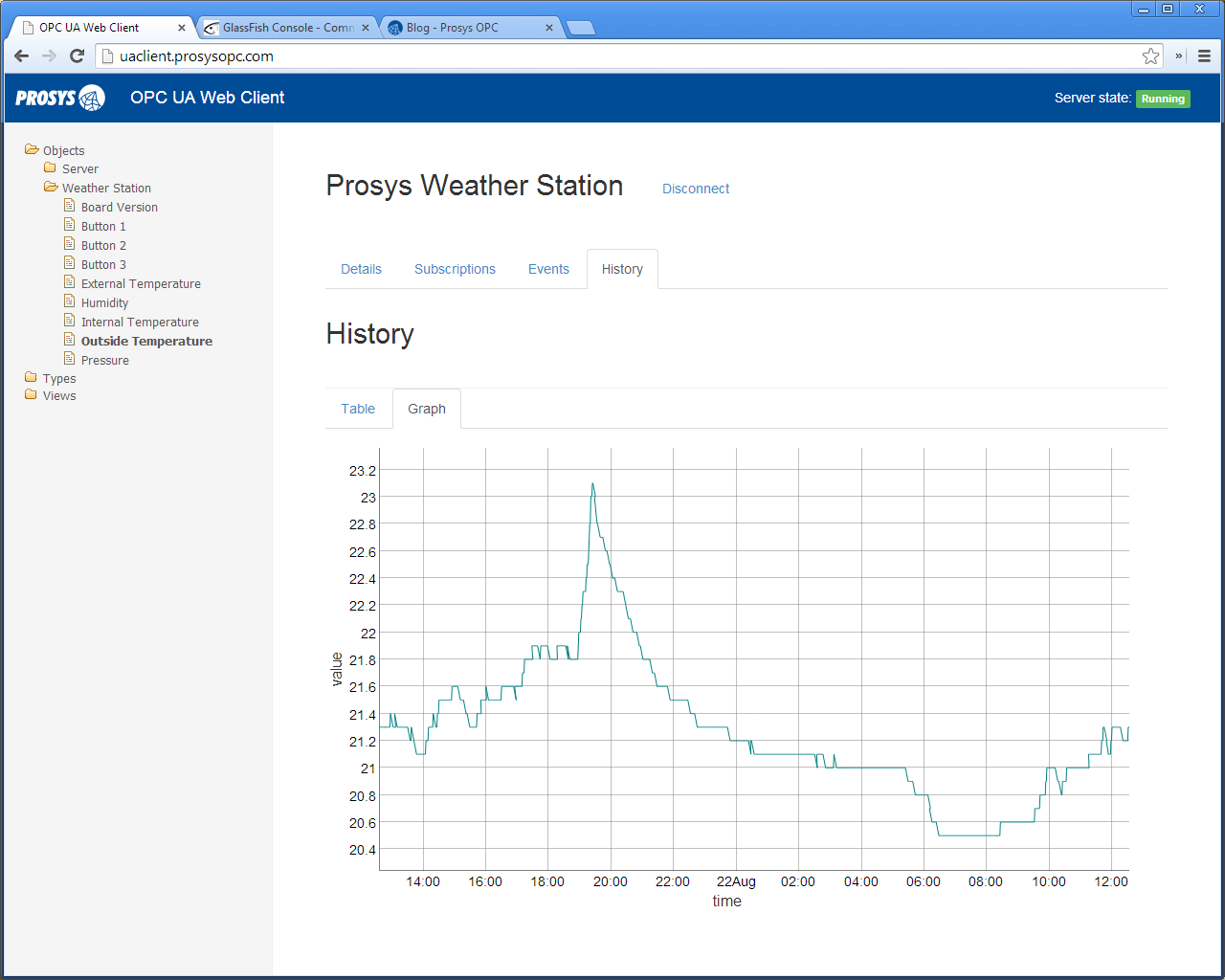Click the Server folder icon
The height and width of the screenshot is (980, 1225).
(x=50, y=167)
